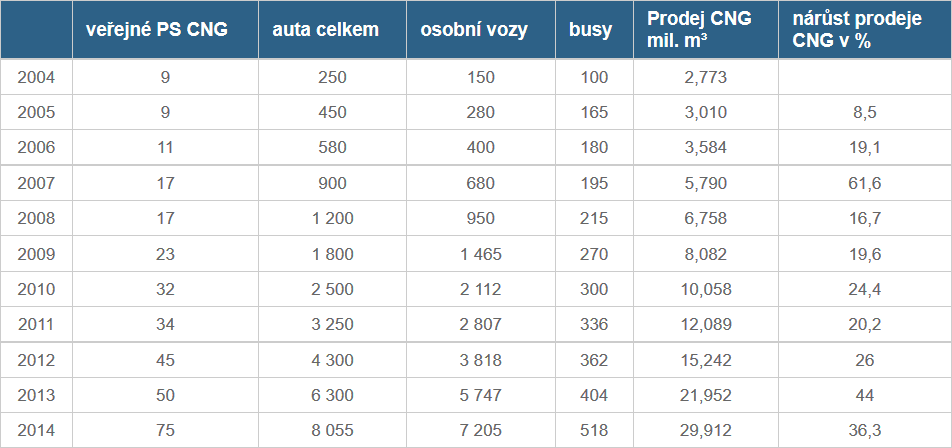
Task: Click the 2004 year row label
Action: (36, 77)
